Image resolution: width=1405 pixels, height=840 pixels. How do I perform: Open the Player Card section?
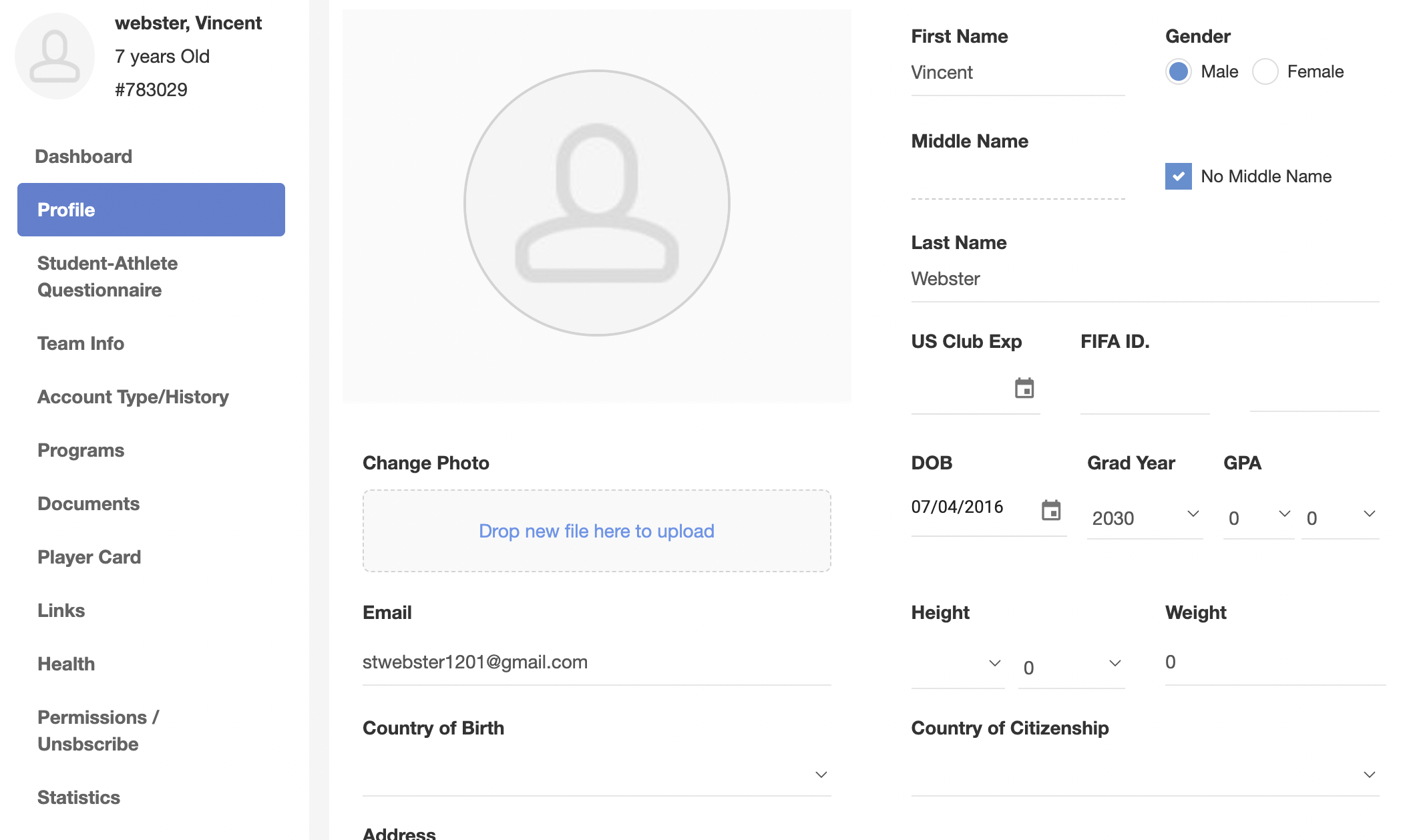[89, 557]
